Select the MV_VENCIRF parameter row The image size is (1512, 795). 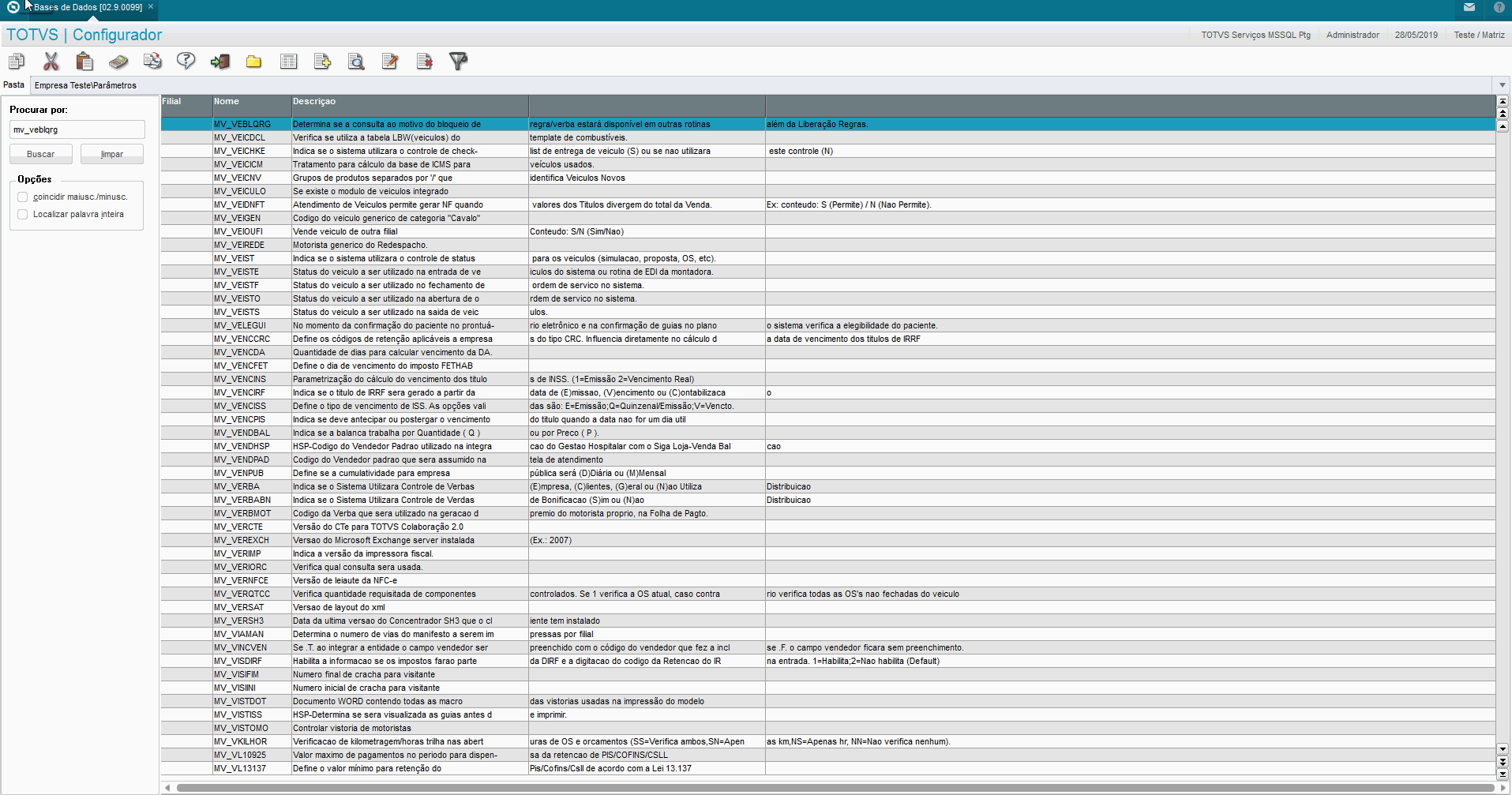(827, 392)
